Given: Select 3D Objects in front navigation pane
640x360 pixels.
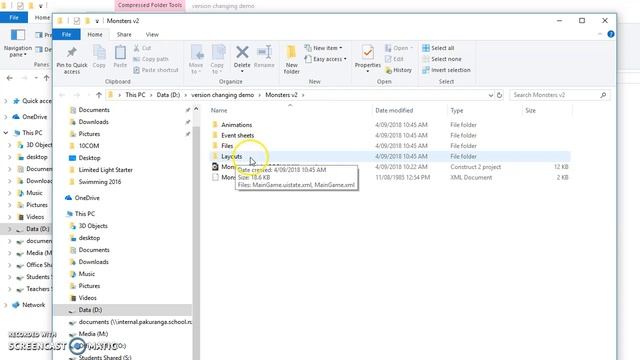Looking at the screenshot, I should pyautogui.click(x=93, y=226).
